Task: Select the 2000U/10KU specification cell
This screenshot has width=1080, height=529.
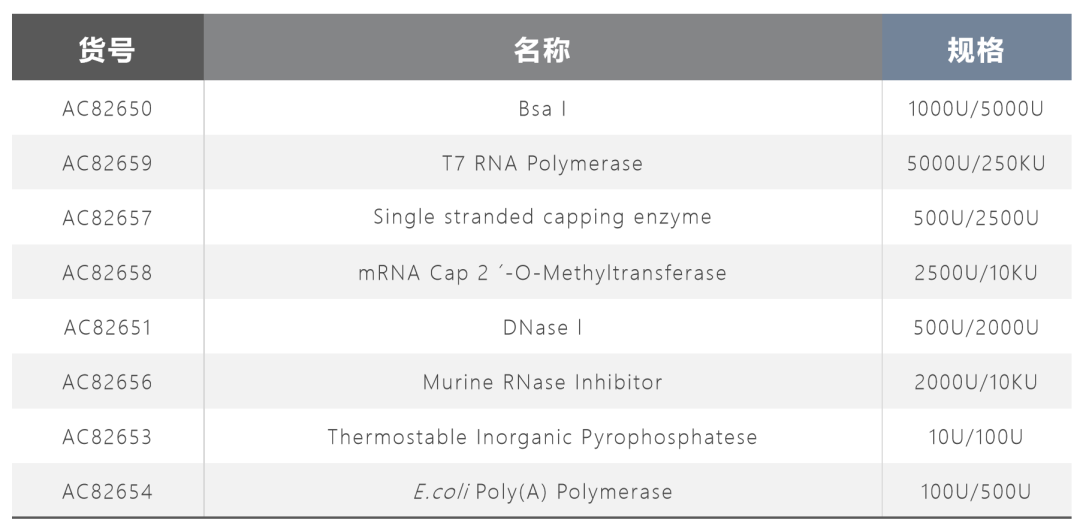Action: (975, 382)
